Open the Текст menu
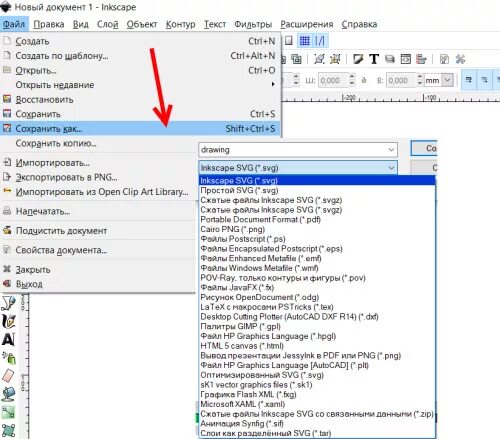Viewport: 500px width, 439px height. click(215, 24)
